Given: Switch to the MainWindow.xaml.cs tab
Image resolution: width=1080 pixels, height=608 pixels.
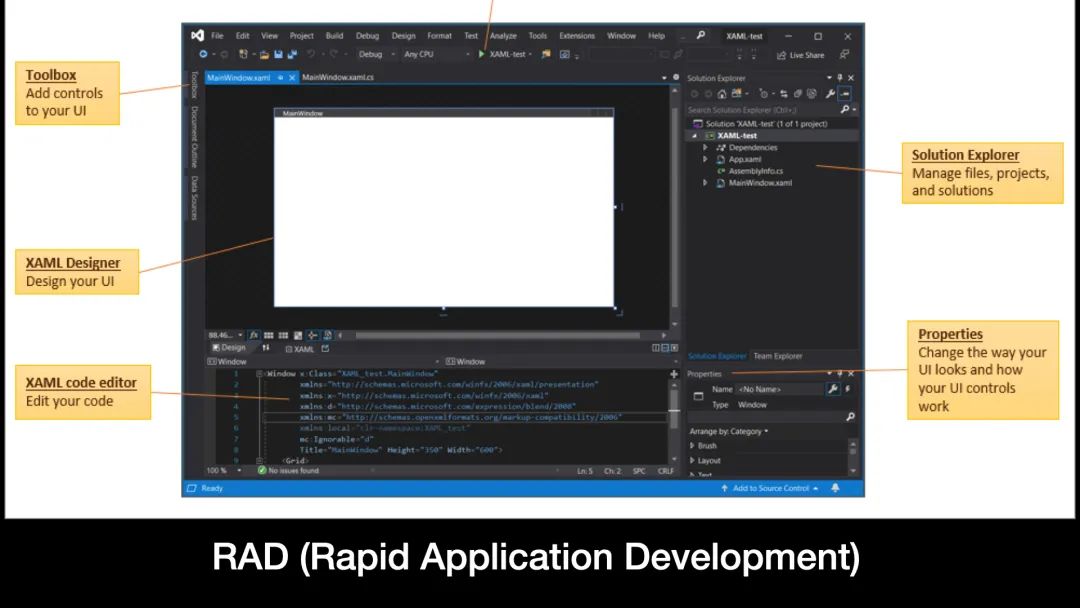Looking at the screenshot, I should pyautogui.click(x=338, y=77).
